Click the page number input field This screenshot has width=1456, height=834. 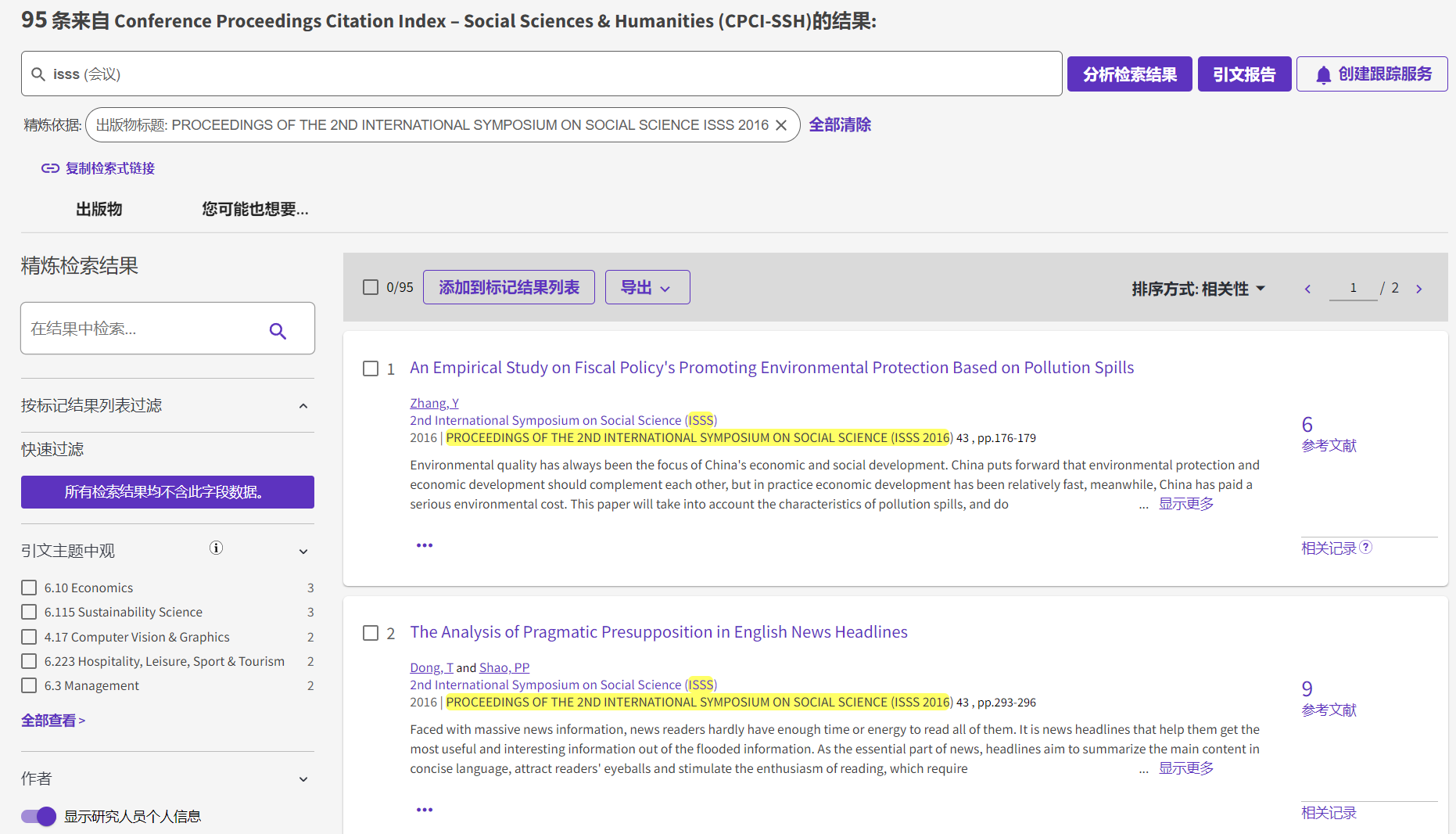(1353, 288)
